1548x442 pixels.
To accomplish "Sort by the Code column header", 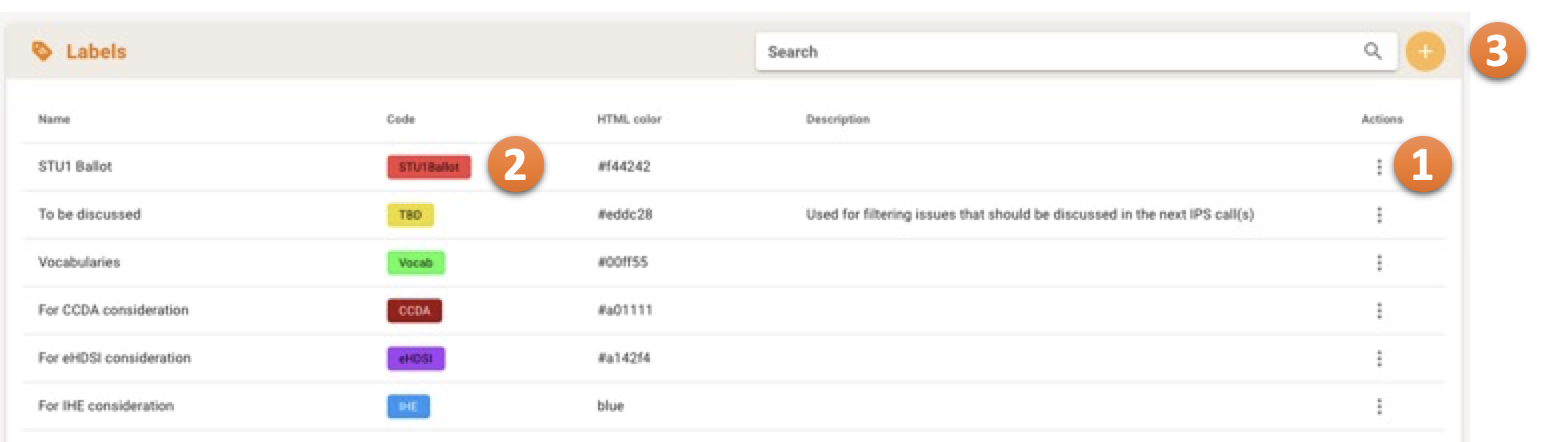I will (400, 120).
